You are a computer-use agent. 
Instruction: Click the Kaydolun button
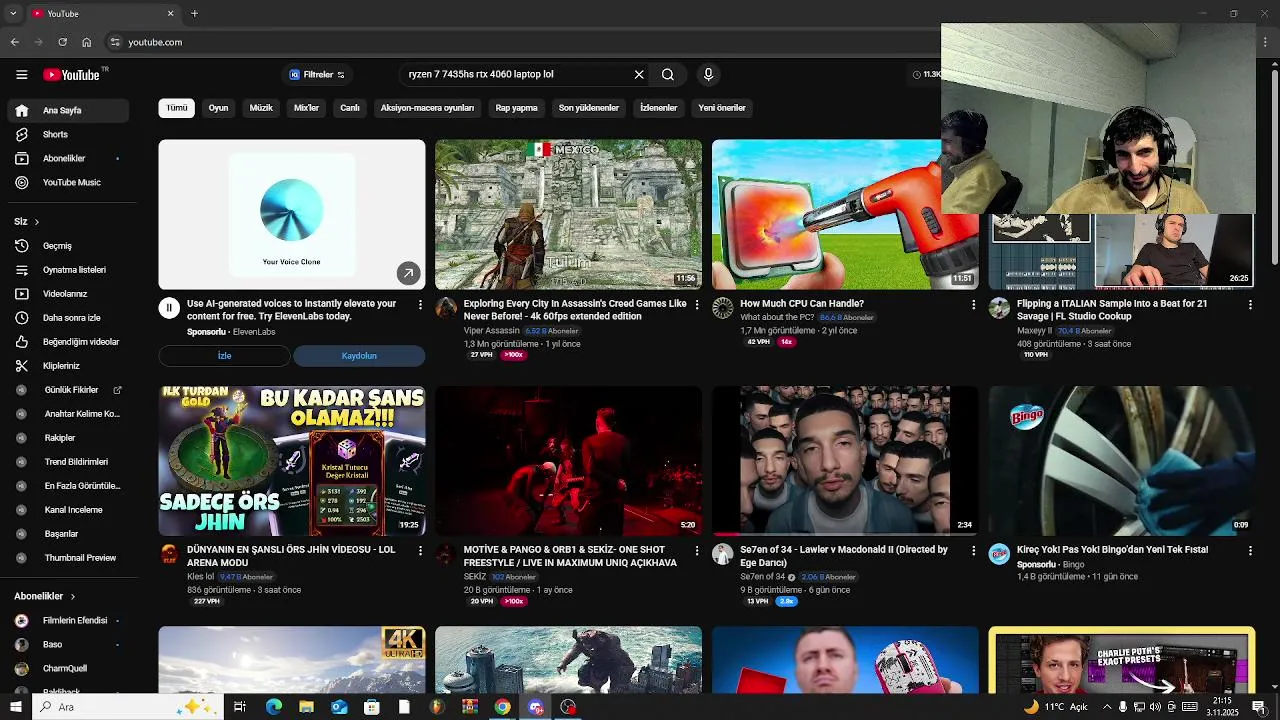point(359,356)
